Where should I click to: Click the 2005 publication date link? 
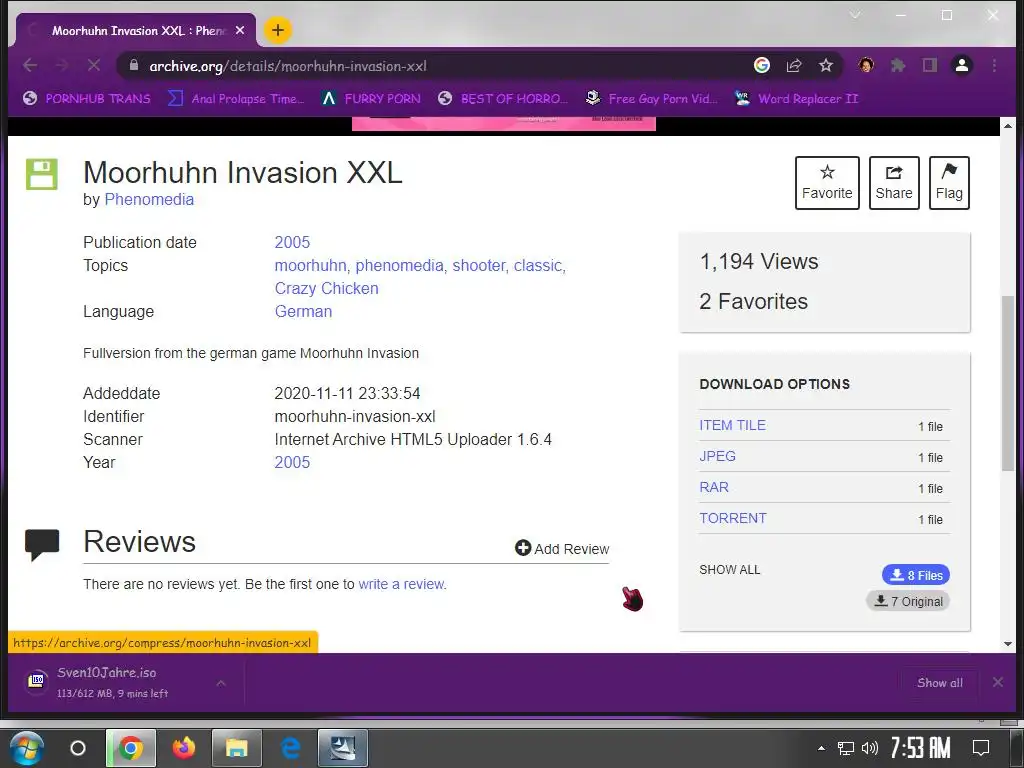click(292, 242)
